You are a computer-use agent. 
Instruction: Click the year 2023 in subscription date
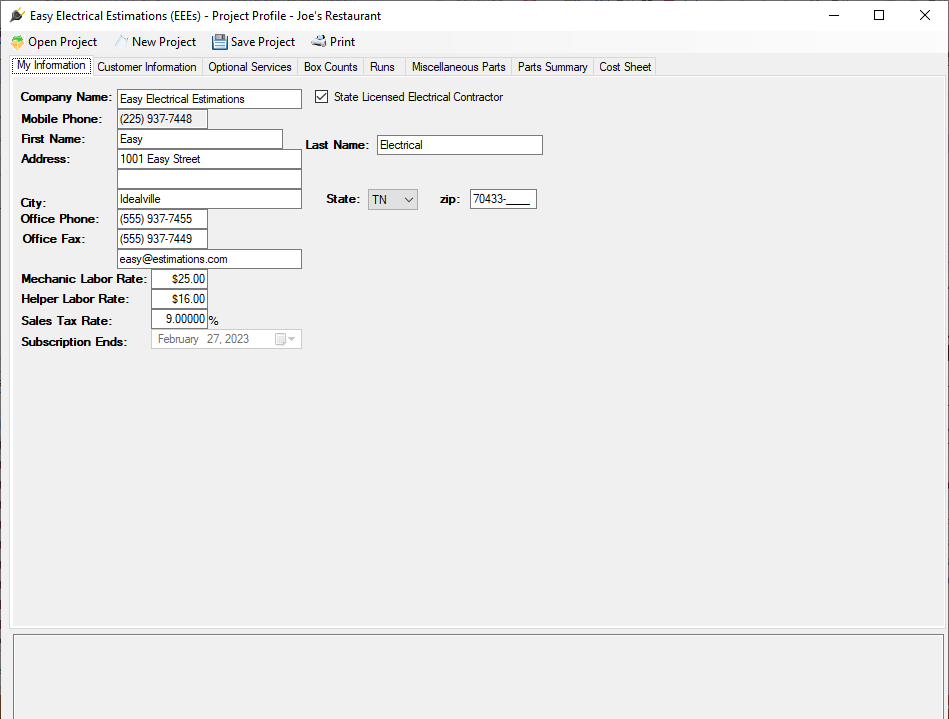(237, 339)
